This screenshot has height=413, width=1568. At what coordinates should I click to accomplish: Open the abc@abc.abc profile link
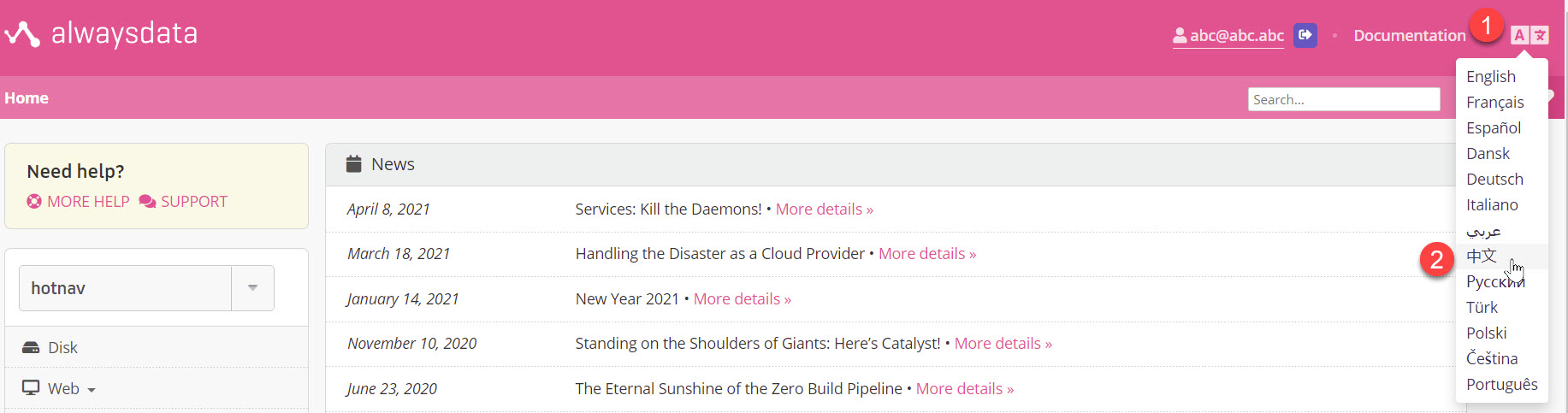coord(1228,35)
